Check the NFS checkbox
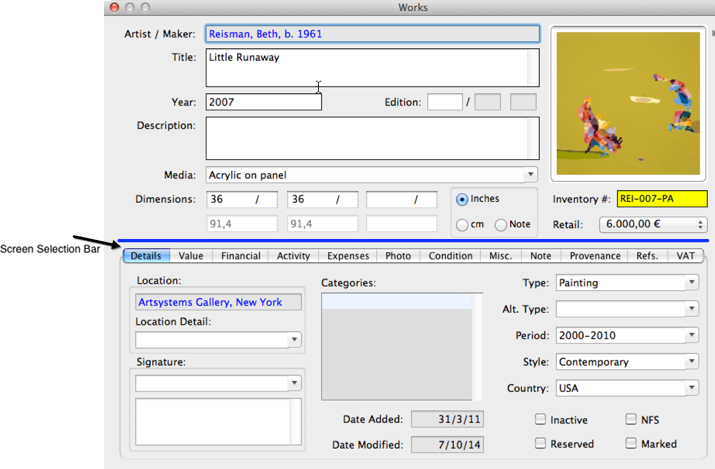Viewport: 715px width, 469px height. point(632,420)
